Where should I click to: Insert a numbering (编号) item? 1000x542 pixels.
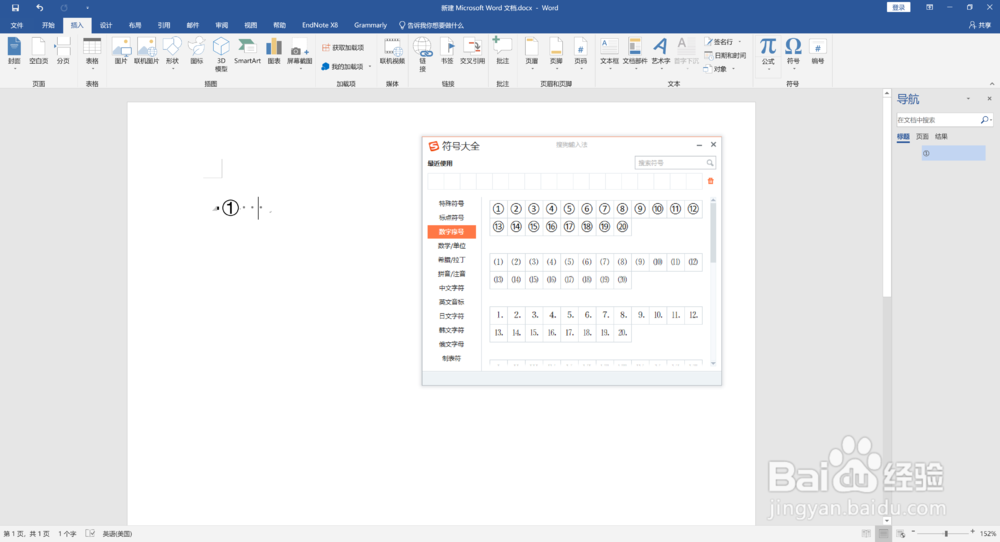(818, 52)
